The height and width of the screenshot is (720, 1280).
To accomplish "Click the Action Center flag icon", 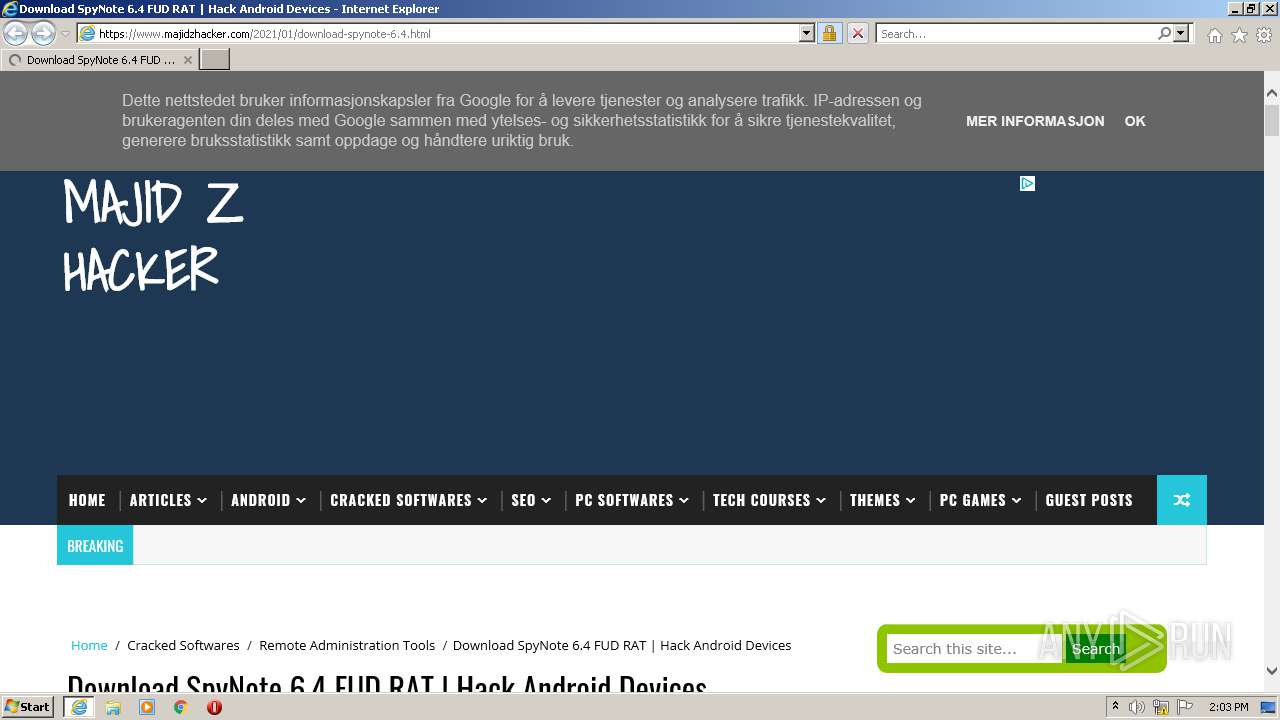I will coord(1185,707).
